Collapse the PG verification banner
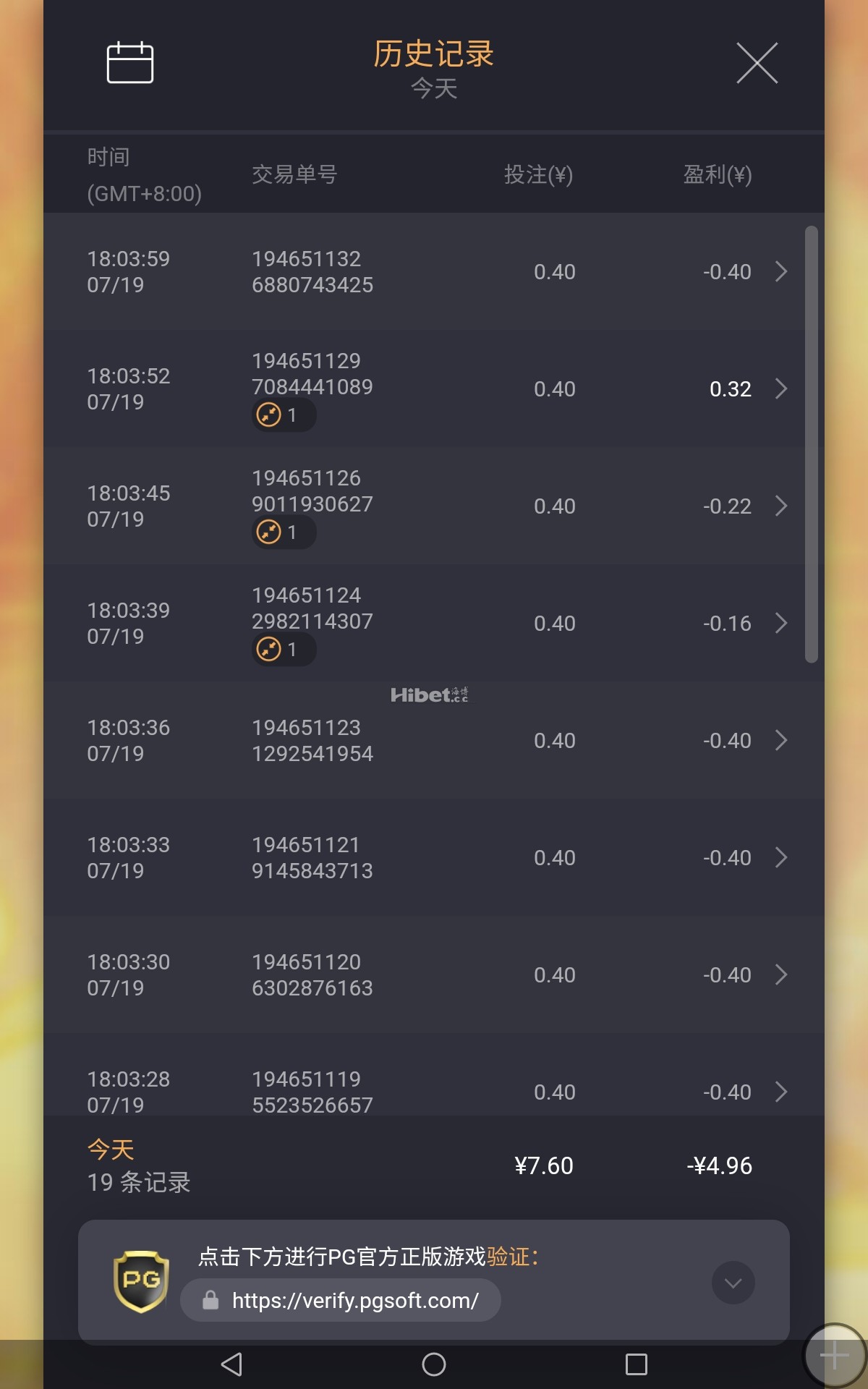The width and height of the screenshot is (868, 1389). [733, 1283]
